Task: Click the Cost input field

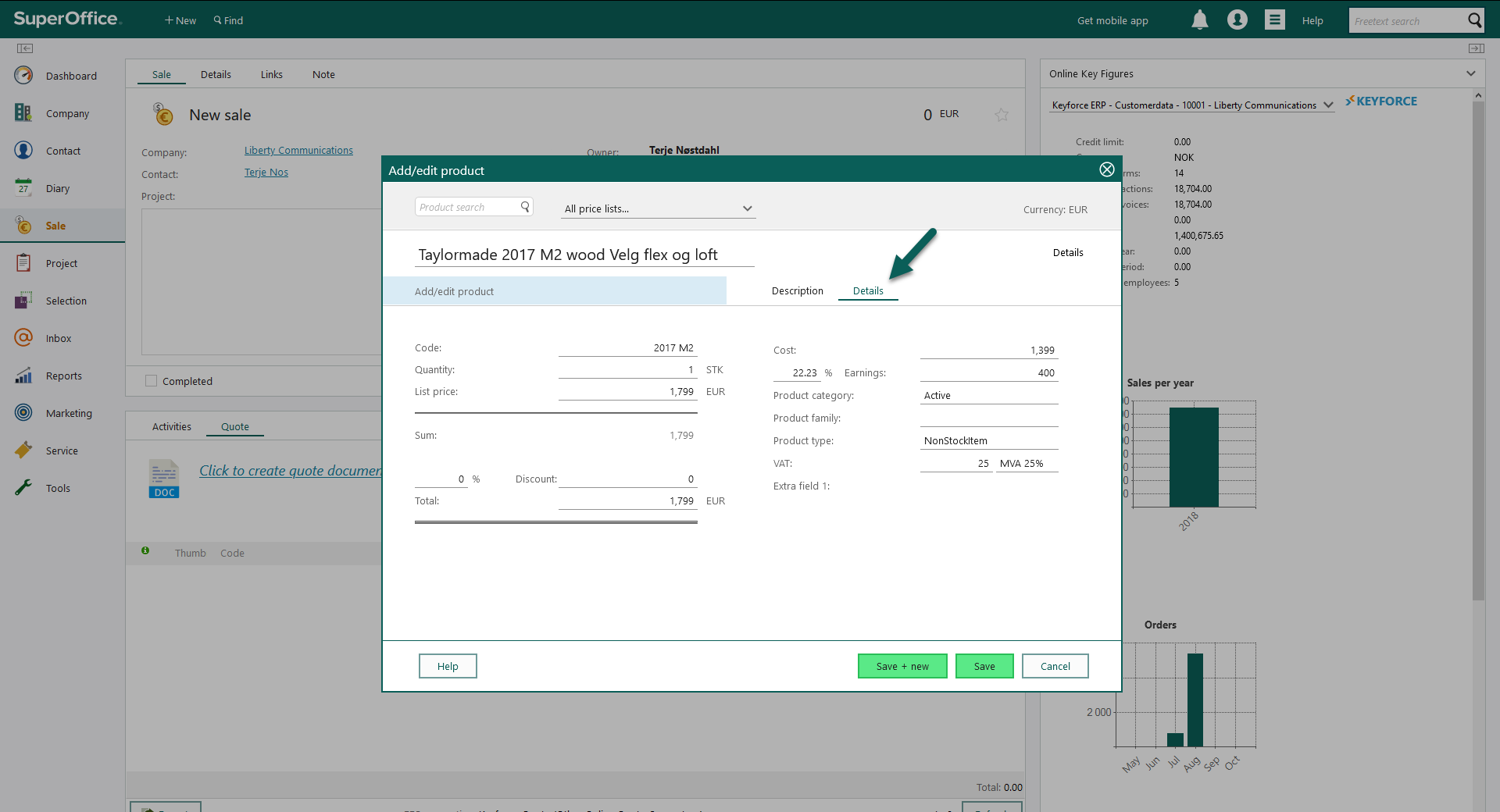Action: 989,351
